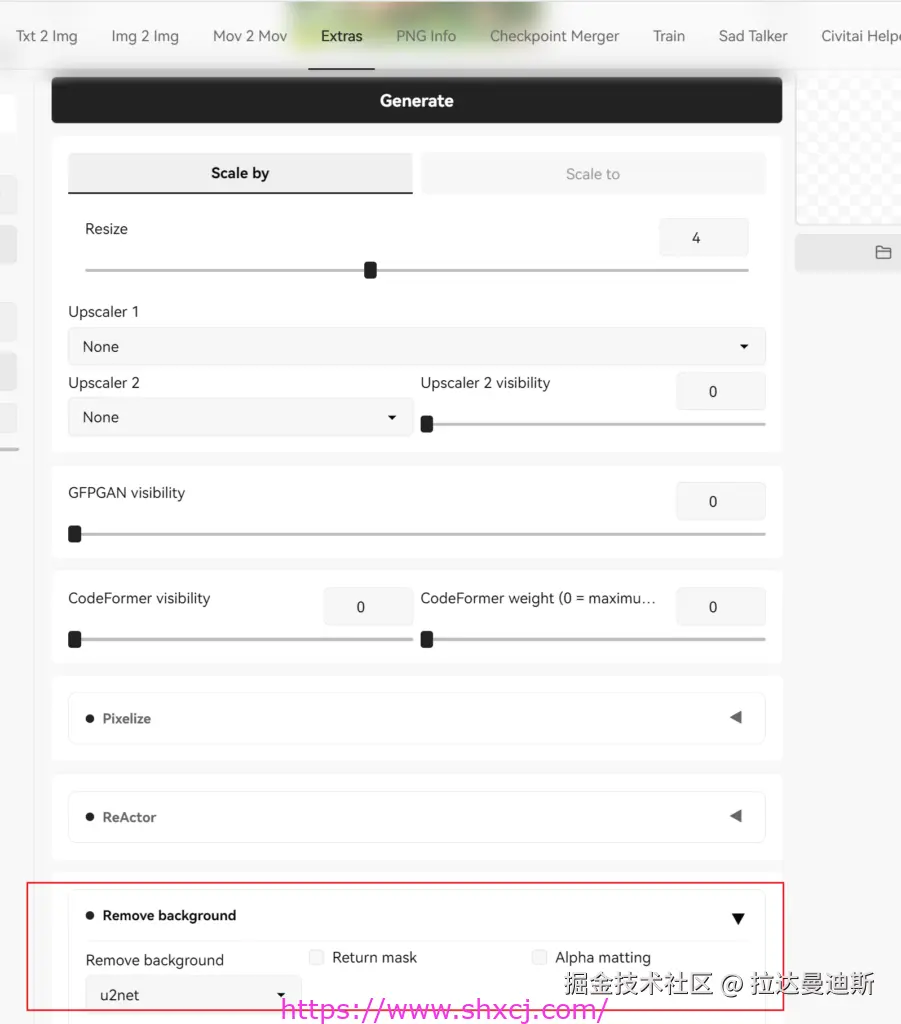This screenshot has height=1024, width=901.
Task: Open the u2net model dropdown
Action: coord(193,995)
